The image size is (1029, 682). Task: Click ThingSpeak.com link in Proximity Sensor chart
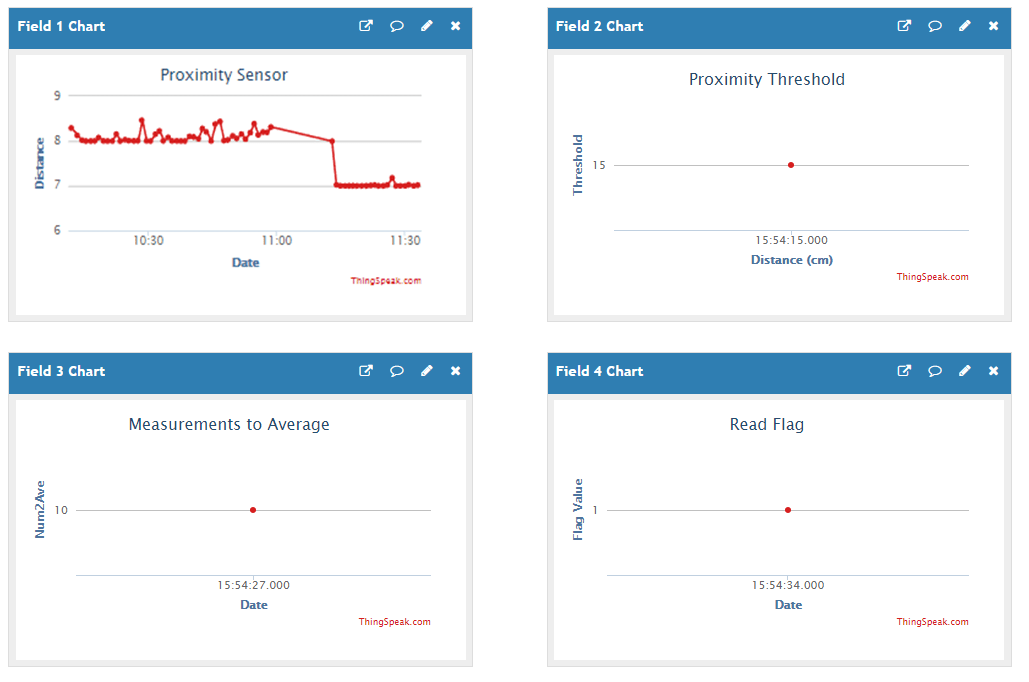point(386,281)
